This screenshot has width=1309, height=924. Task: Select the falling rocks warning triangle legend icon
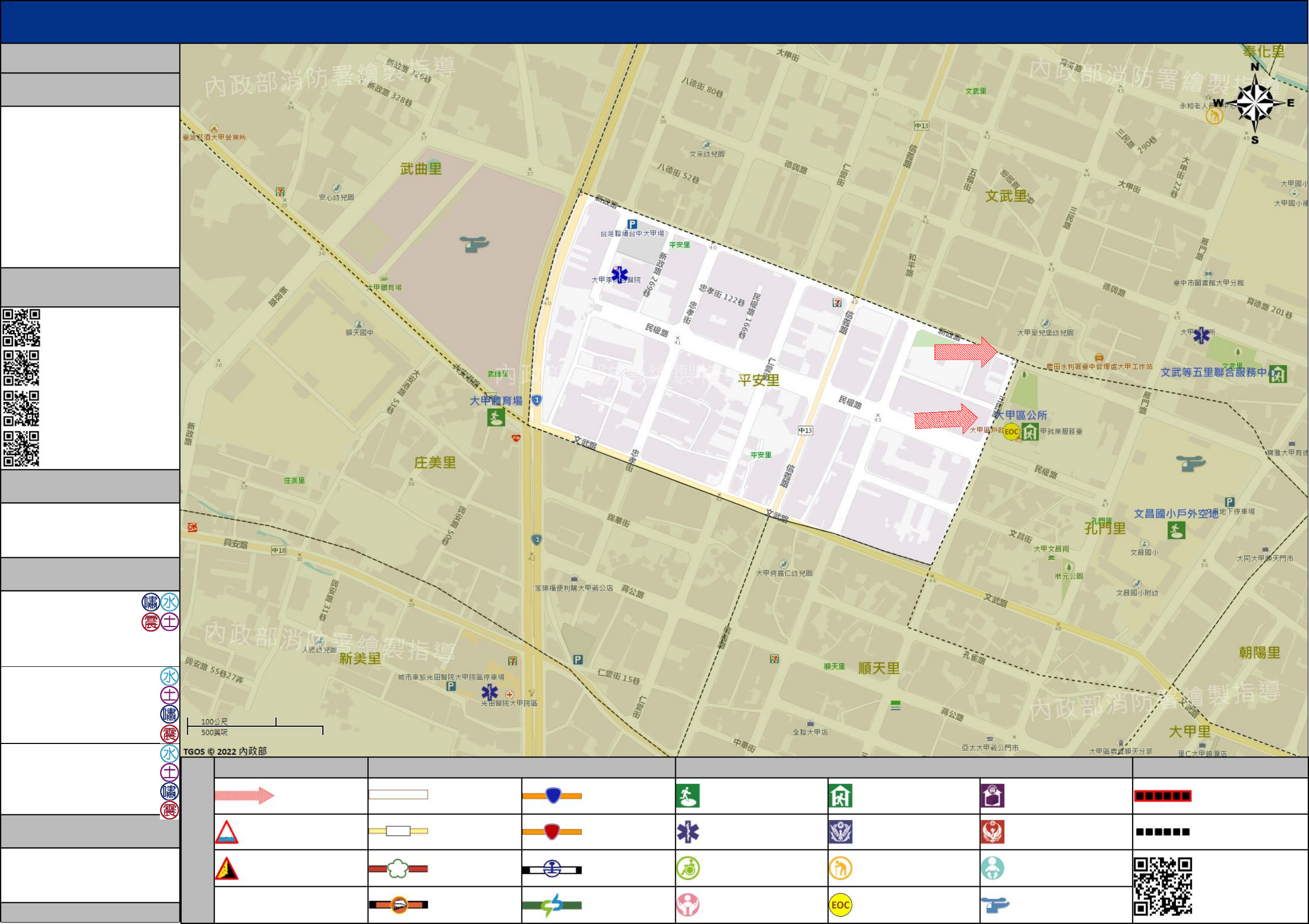[x=226, y=869]
